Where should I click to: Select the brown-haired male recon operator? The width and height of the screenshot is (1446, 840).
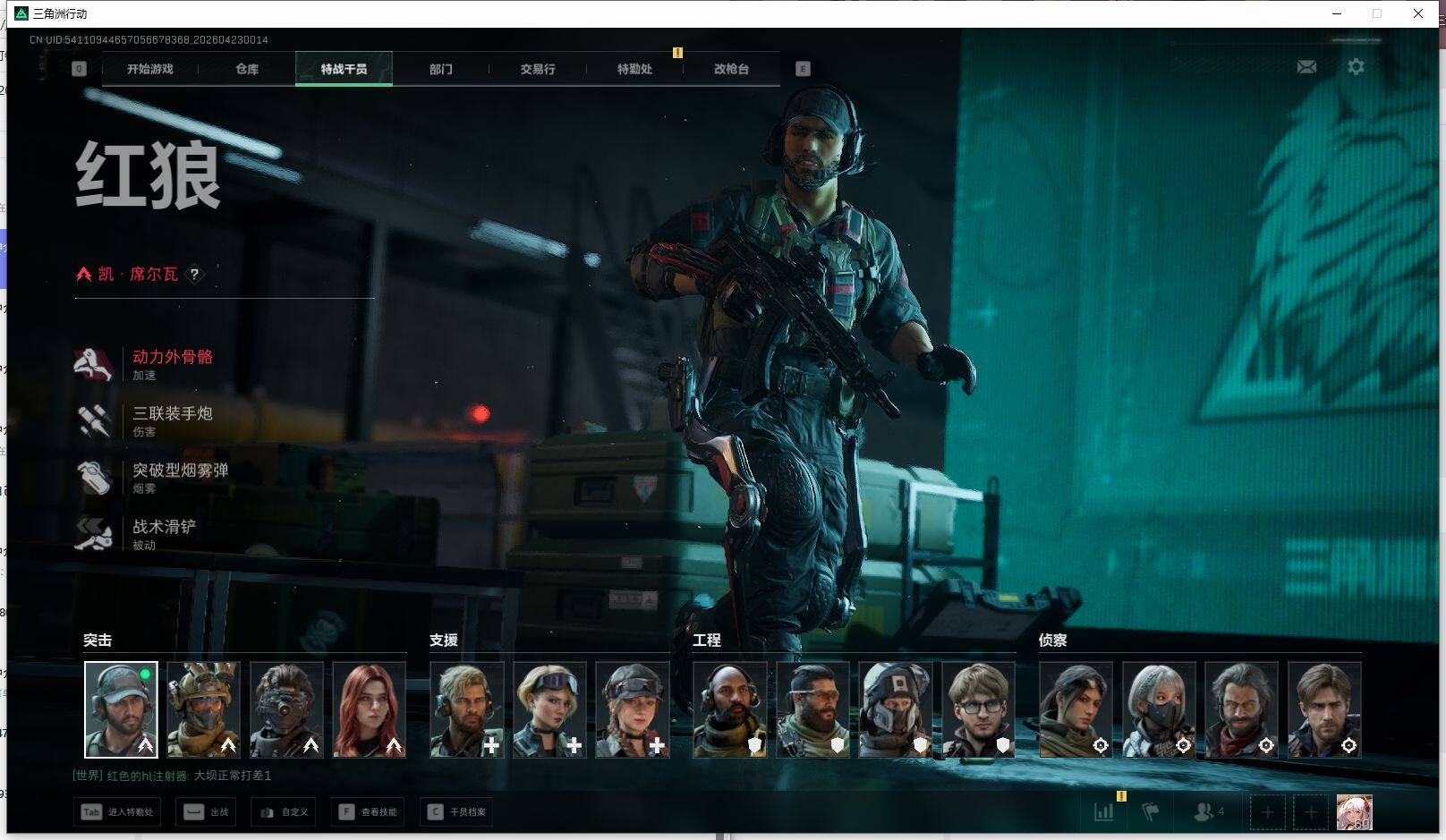click(1324, 709)
